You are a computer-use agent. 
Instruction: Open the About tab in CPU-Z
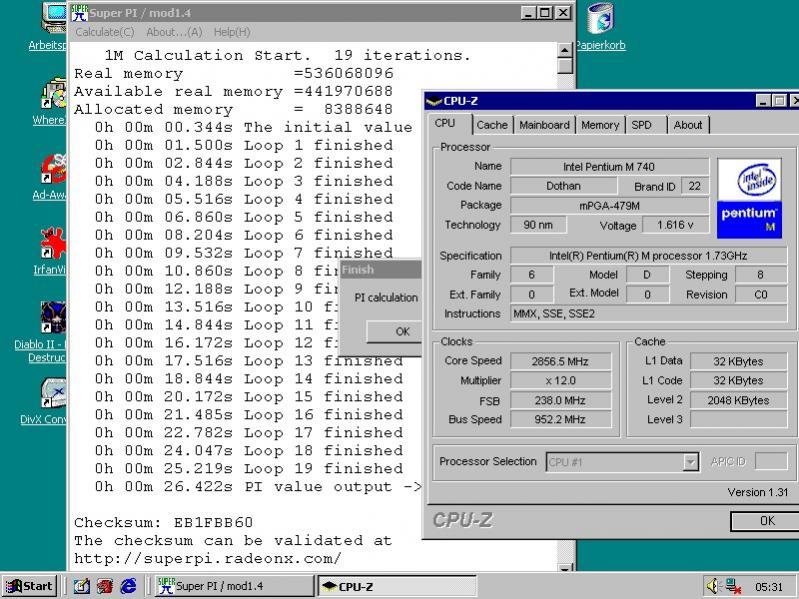pyautogui.click(x=687, y=125)
